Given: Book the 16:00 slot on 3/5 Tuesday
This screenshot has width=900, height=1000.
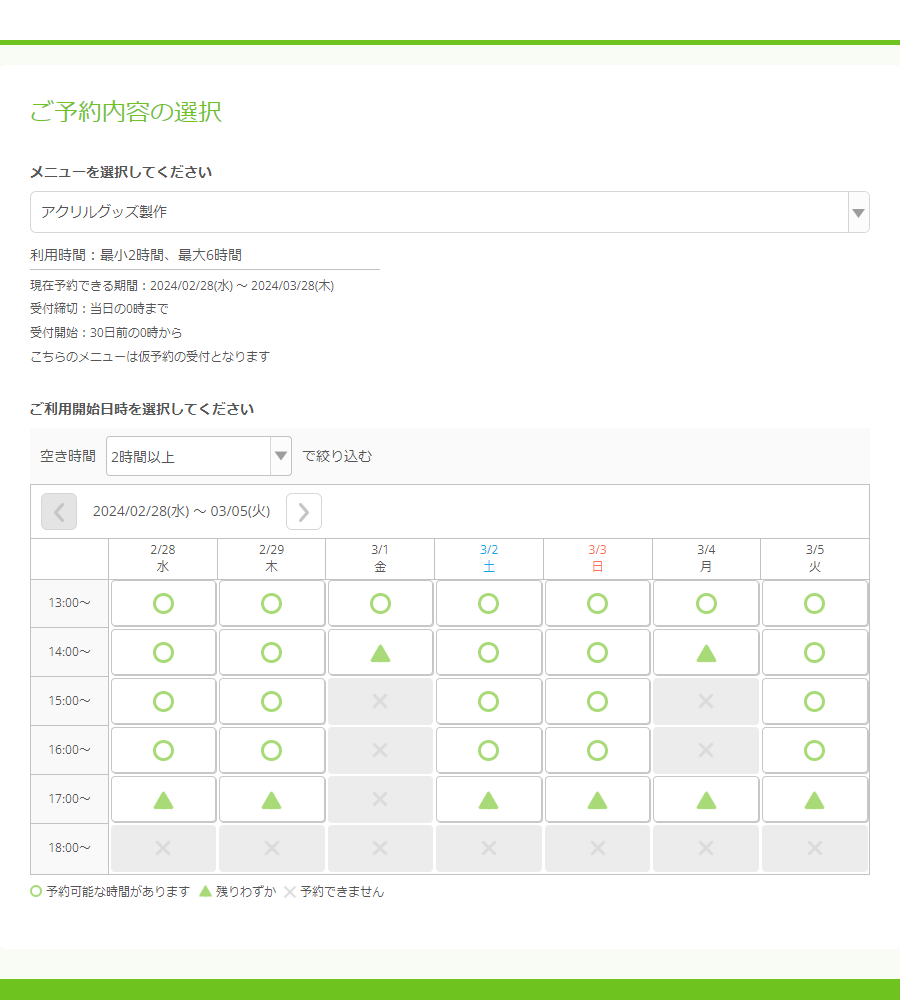Looking at the screenshot, I should tap(815, 751).
